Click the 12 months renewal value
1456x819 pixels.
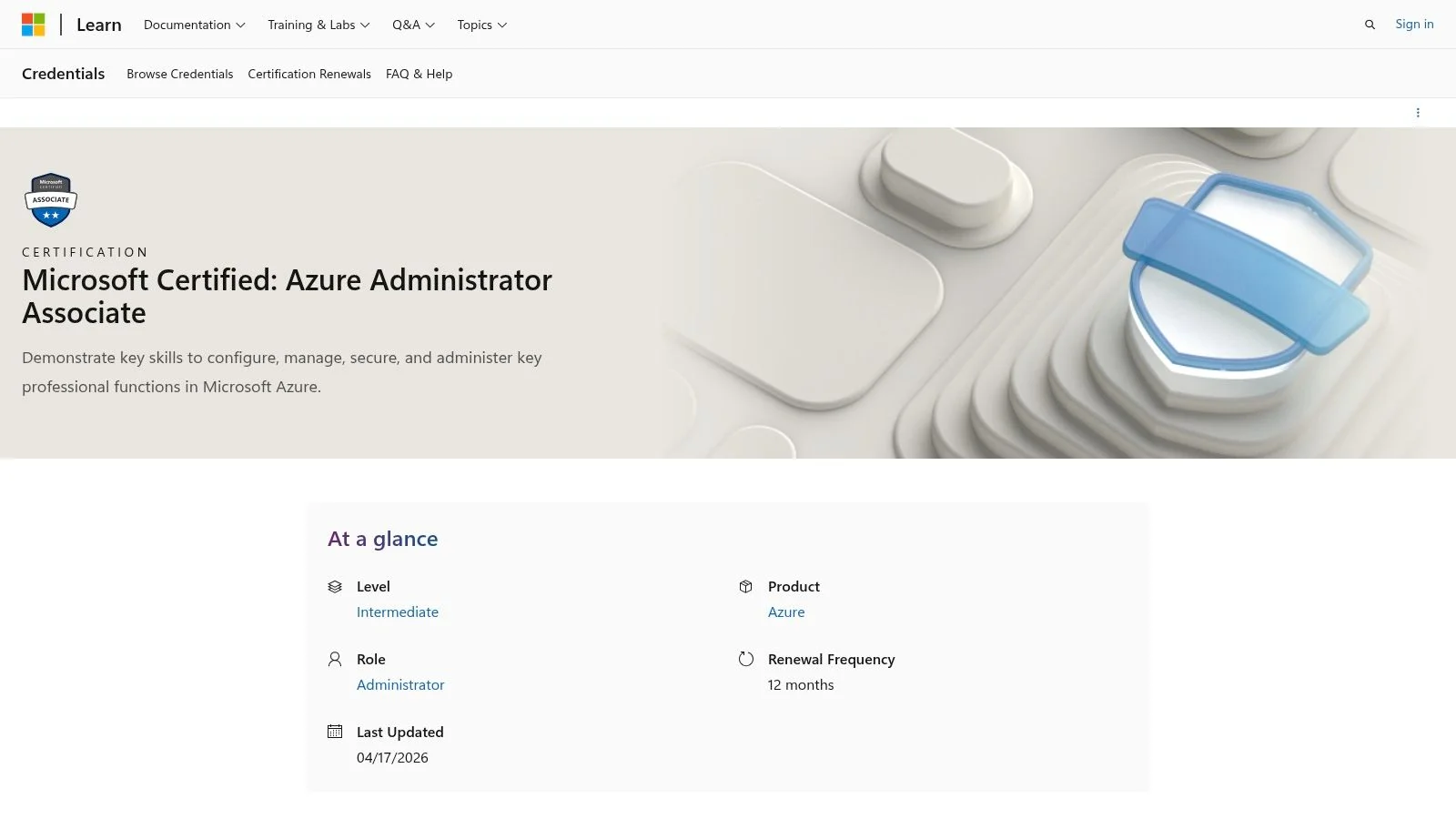pyautogui.click(x=801, y=685)
